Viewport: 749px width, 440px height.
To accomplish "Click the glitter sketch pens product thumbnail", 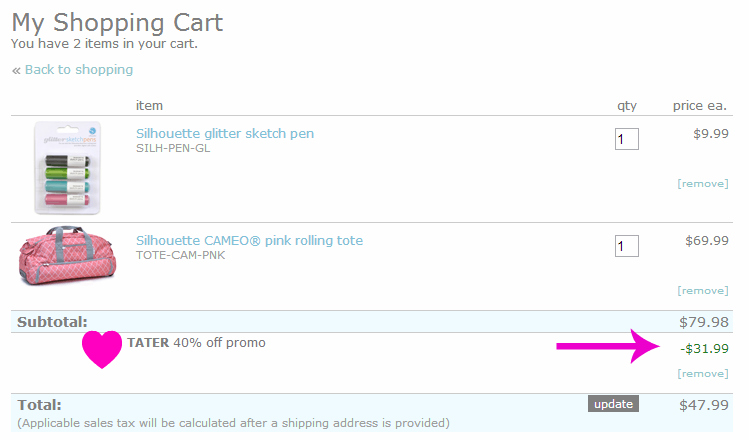I will [67, 168].
